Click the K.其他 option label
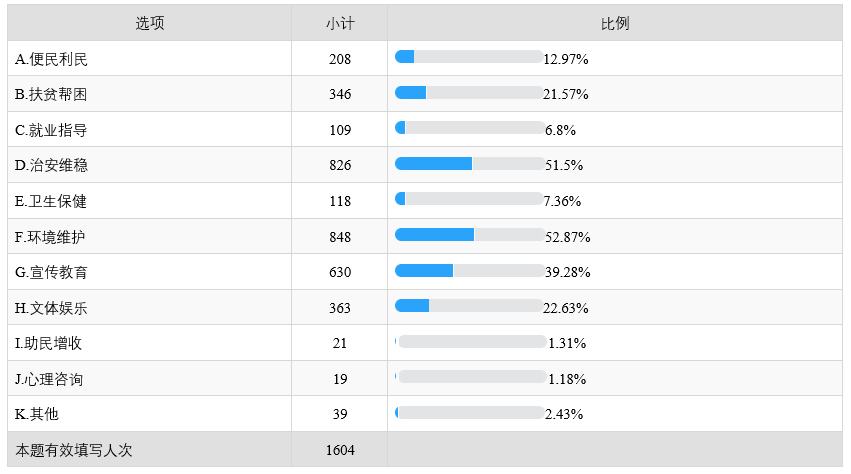Viewport: 851px width, 474px height. tap(38, 414)
